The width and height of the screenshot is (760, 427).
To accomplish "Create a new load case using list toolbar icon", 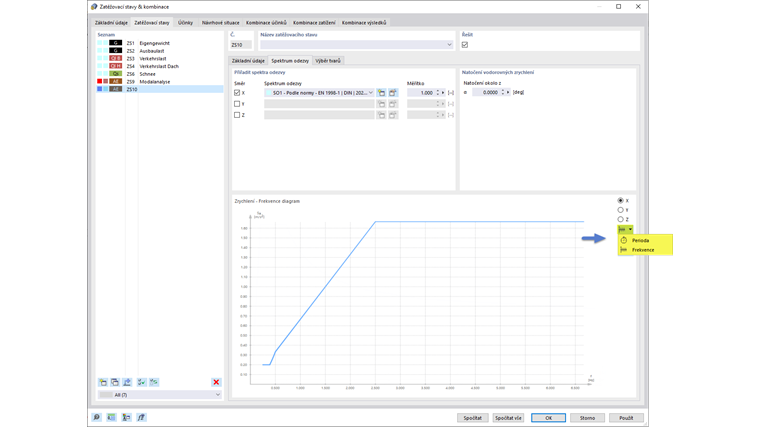I will pos(103,382).
